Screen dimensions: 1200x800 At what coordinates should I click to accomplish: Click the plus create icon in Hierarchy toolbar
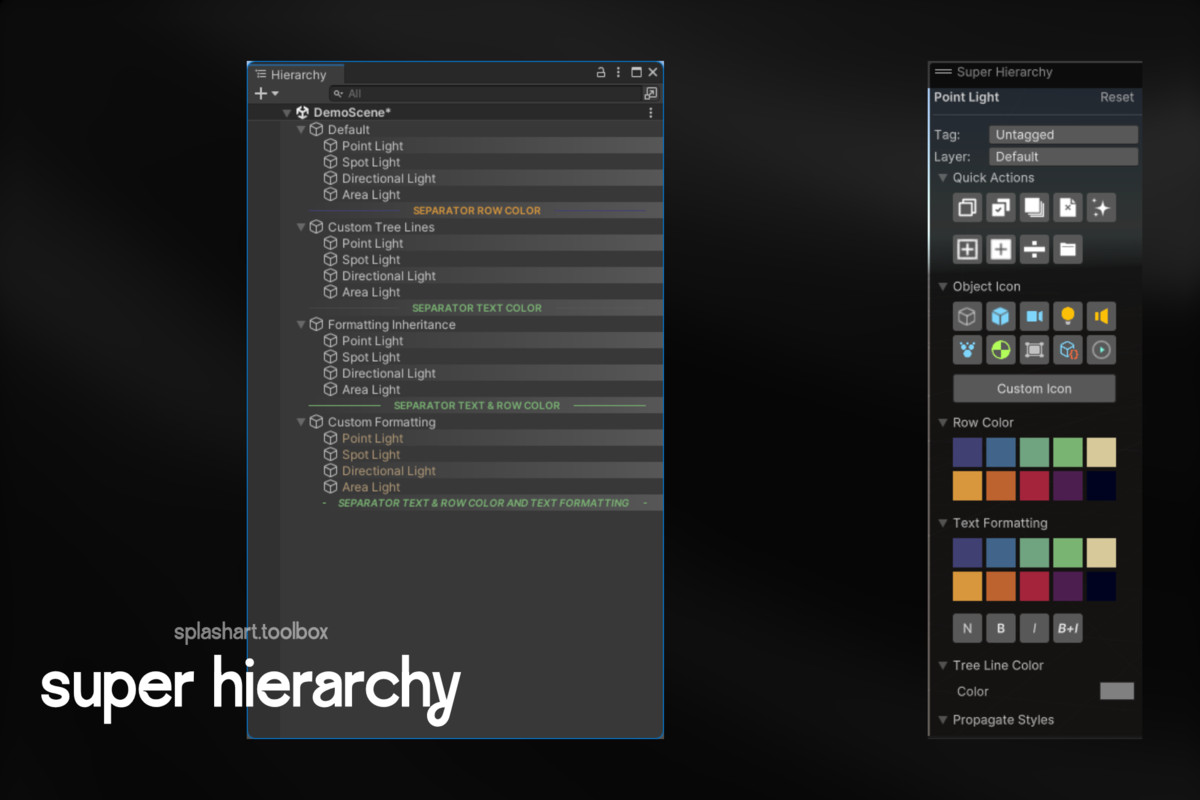point(261,93)
